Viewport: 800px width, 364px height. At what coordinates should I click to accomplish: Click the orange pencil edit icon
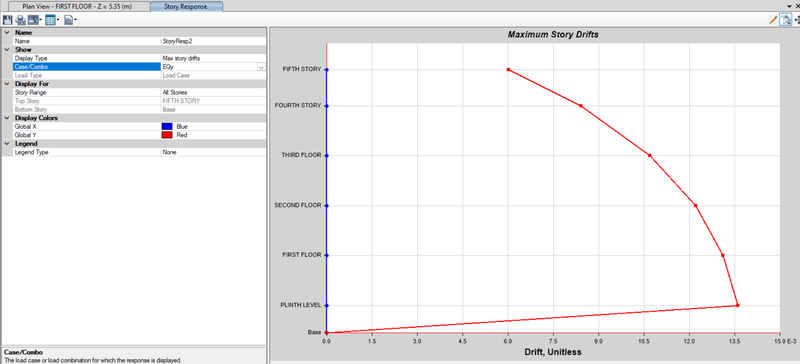tap(773, 20)
